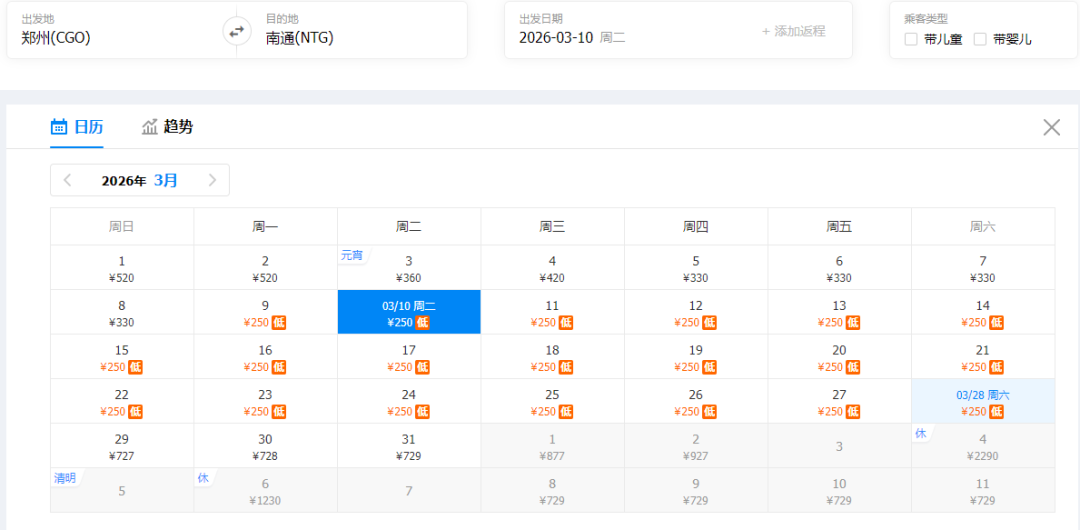
Task: Enable the 带儿童 checkbox
Action: click(x=911, y=39)
